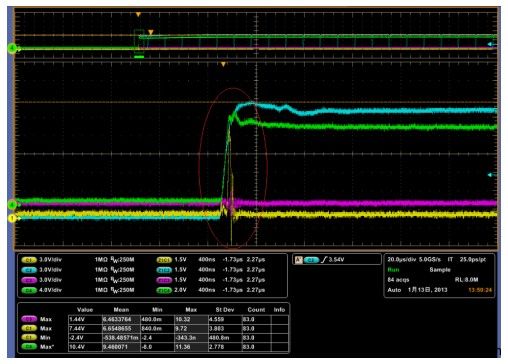Click the yellow C1 badge in the Max measurement row
Screen dimensions: 508x364
pyautogui.click(x=29, y=328)
